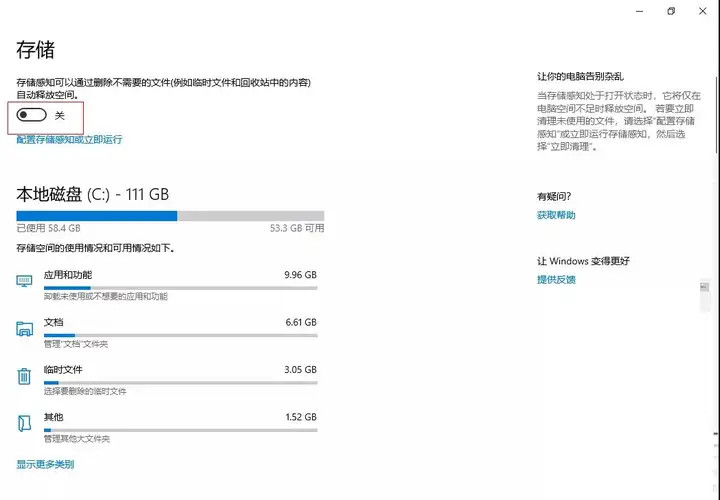Toggle the Storage Sense switch on
Image resolution: width=720 pixels, height=500 pixels.
tap(31, 115)
